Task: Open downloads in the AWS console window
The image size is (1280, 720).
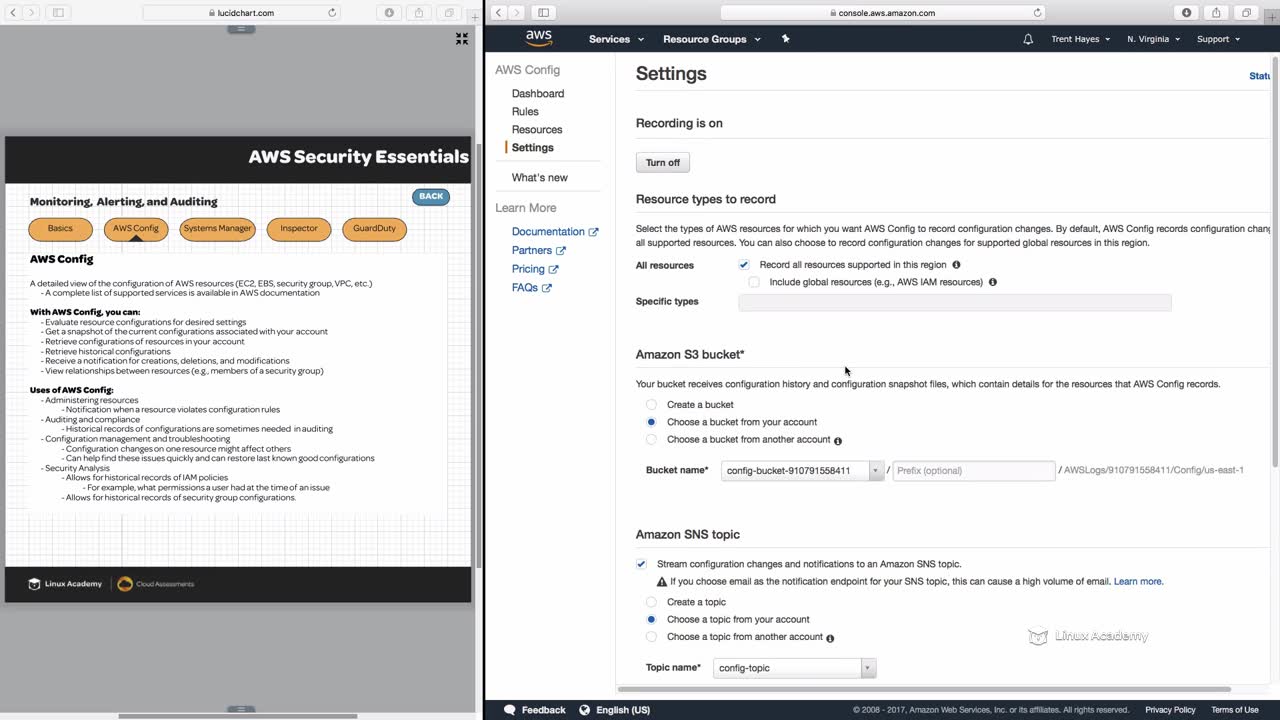Action: 1187,13
